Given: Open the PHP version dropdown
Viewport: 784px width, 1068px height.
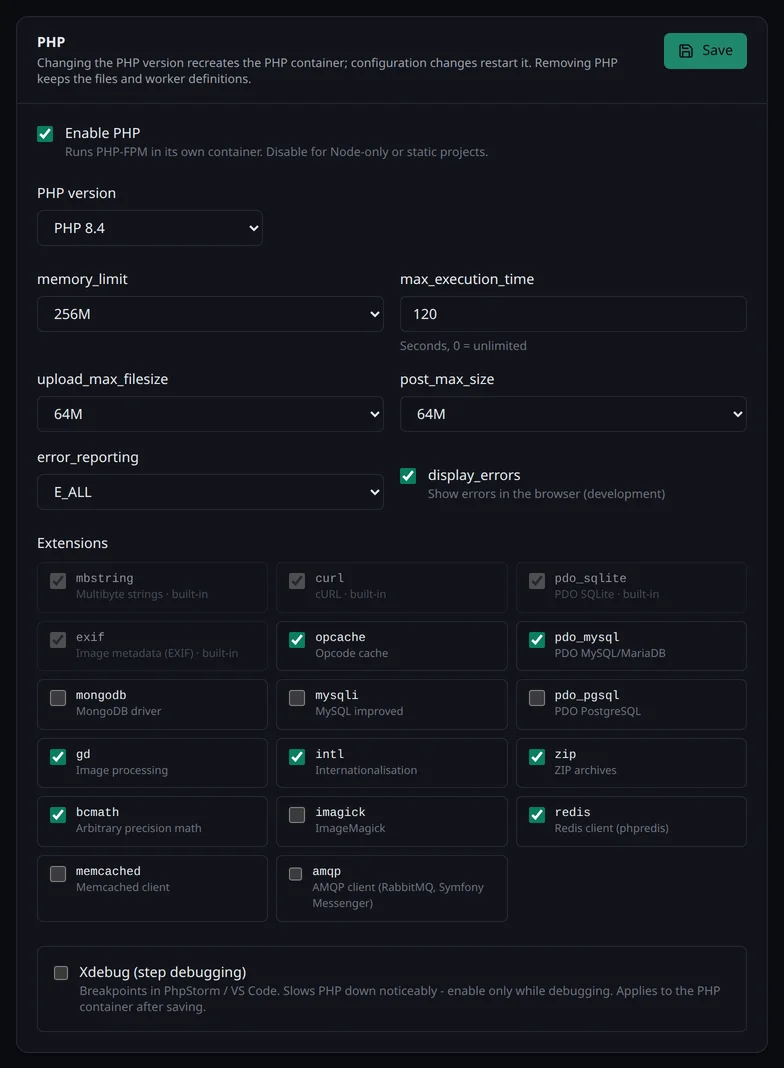Looking at the screenshot, I should (x=150, y=228).
